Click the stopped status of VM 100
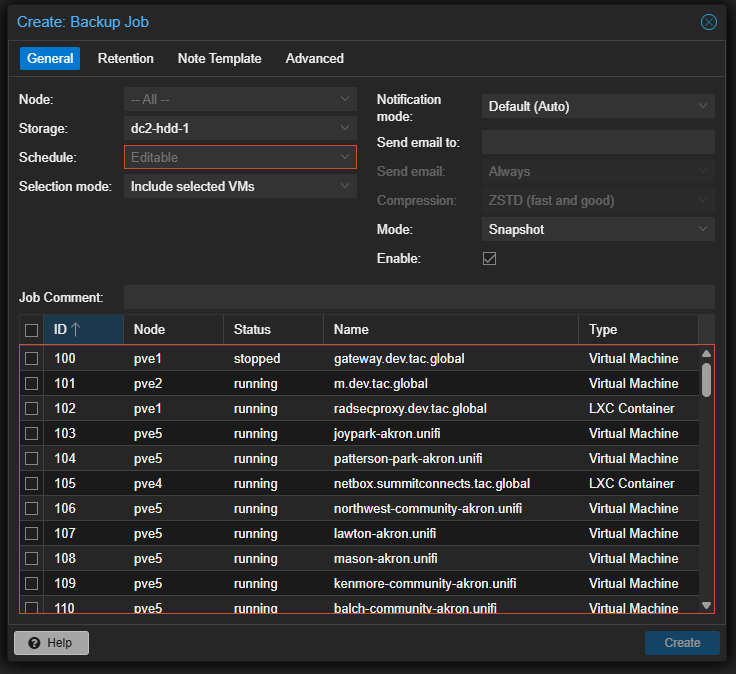 [257, 359]
